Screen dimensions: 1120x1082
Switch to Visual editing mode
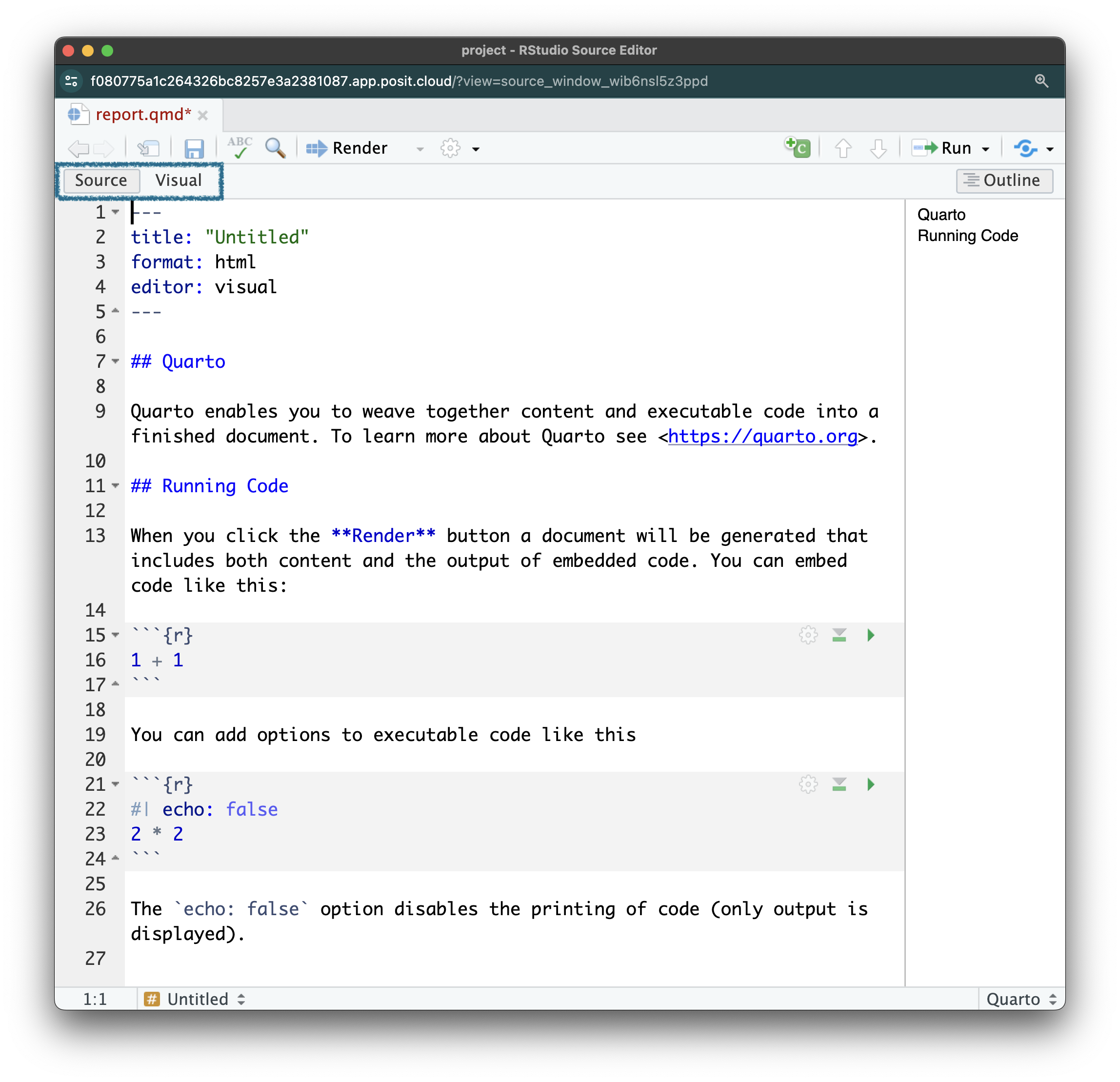click(178, 180)
